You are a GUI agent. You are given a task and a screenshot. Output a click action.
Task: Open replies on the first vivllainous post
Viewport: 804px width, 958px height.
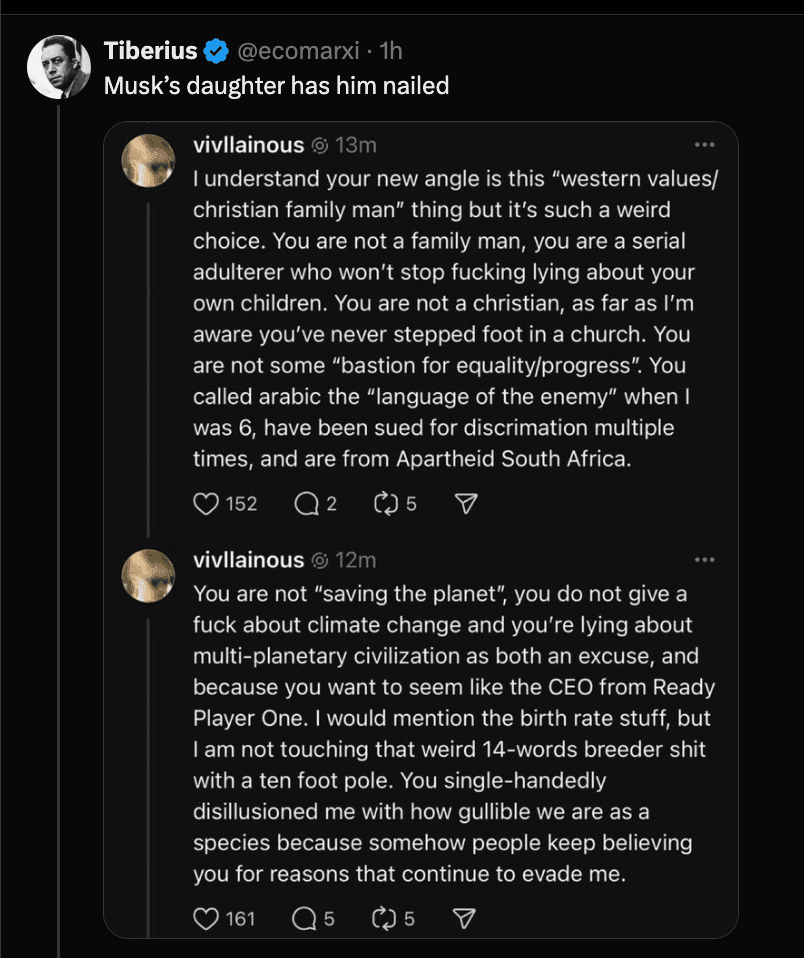click(306, 504)
